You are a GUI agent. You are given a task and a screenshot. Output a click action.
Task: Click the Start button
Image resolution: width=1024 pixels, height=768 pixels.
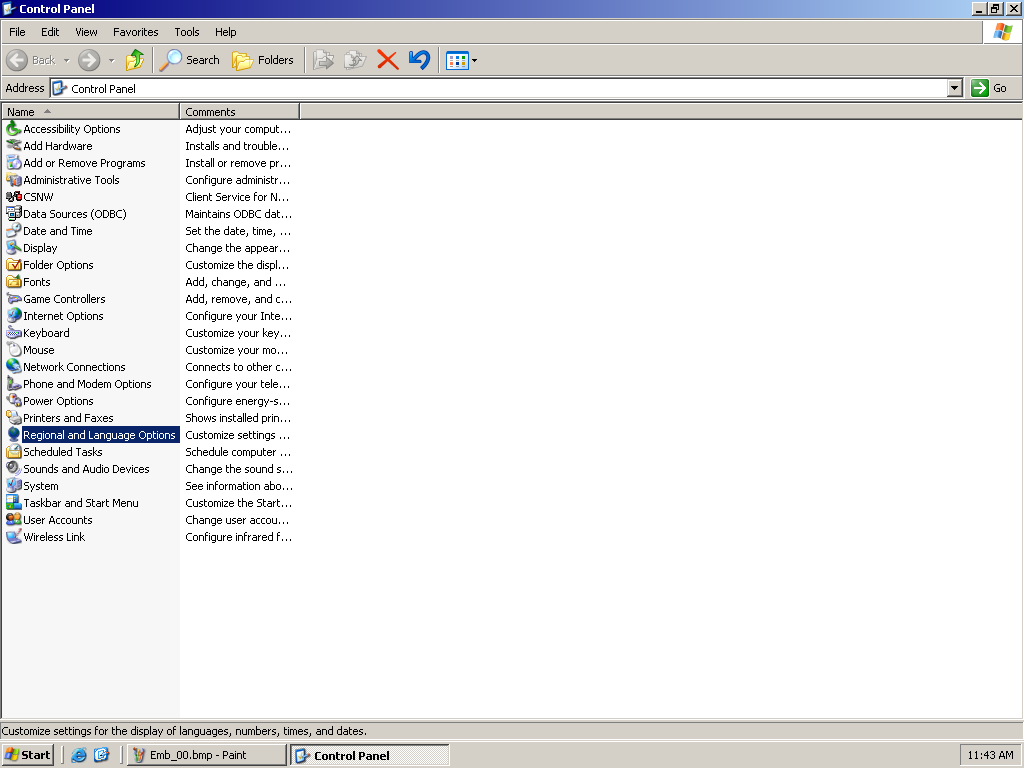[x=27, y=755]
